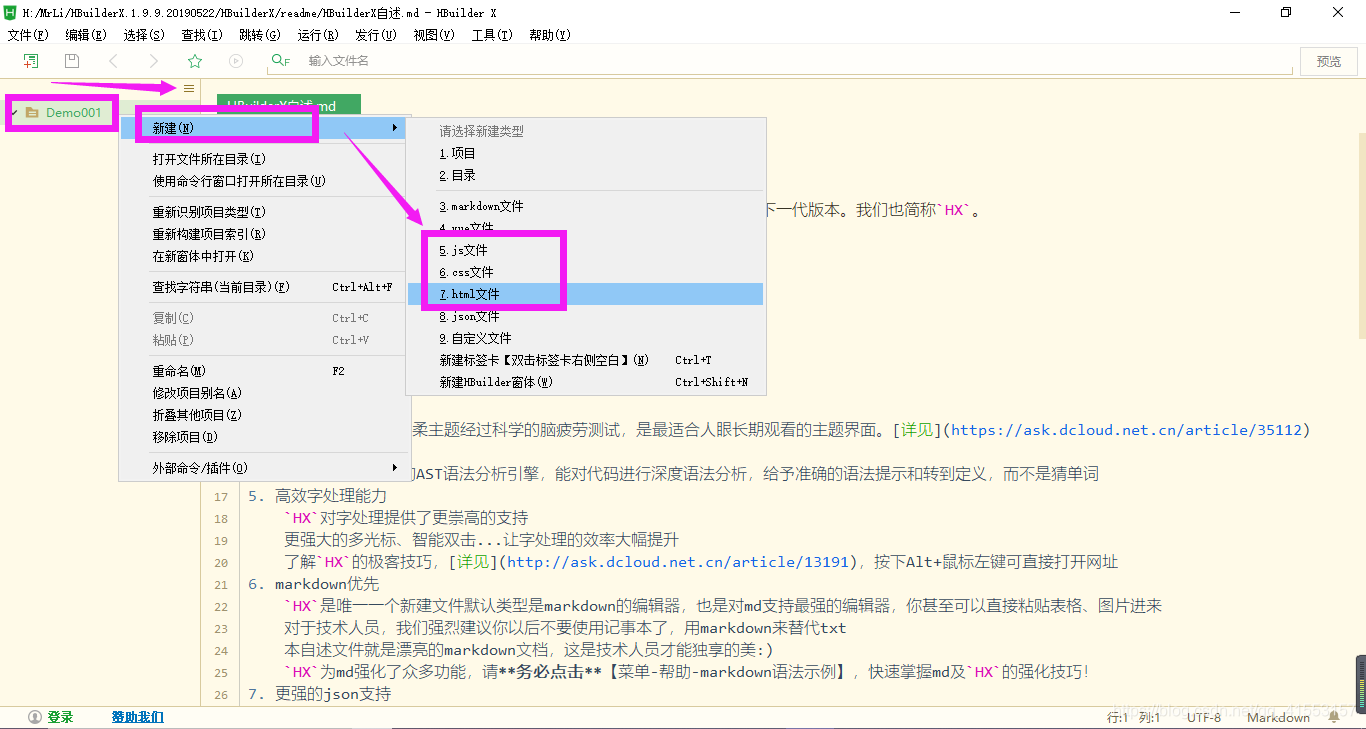Click the UTF-8 encoding selector
1366x729 pixels.
pos(1204,718)
